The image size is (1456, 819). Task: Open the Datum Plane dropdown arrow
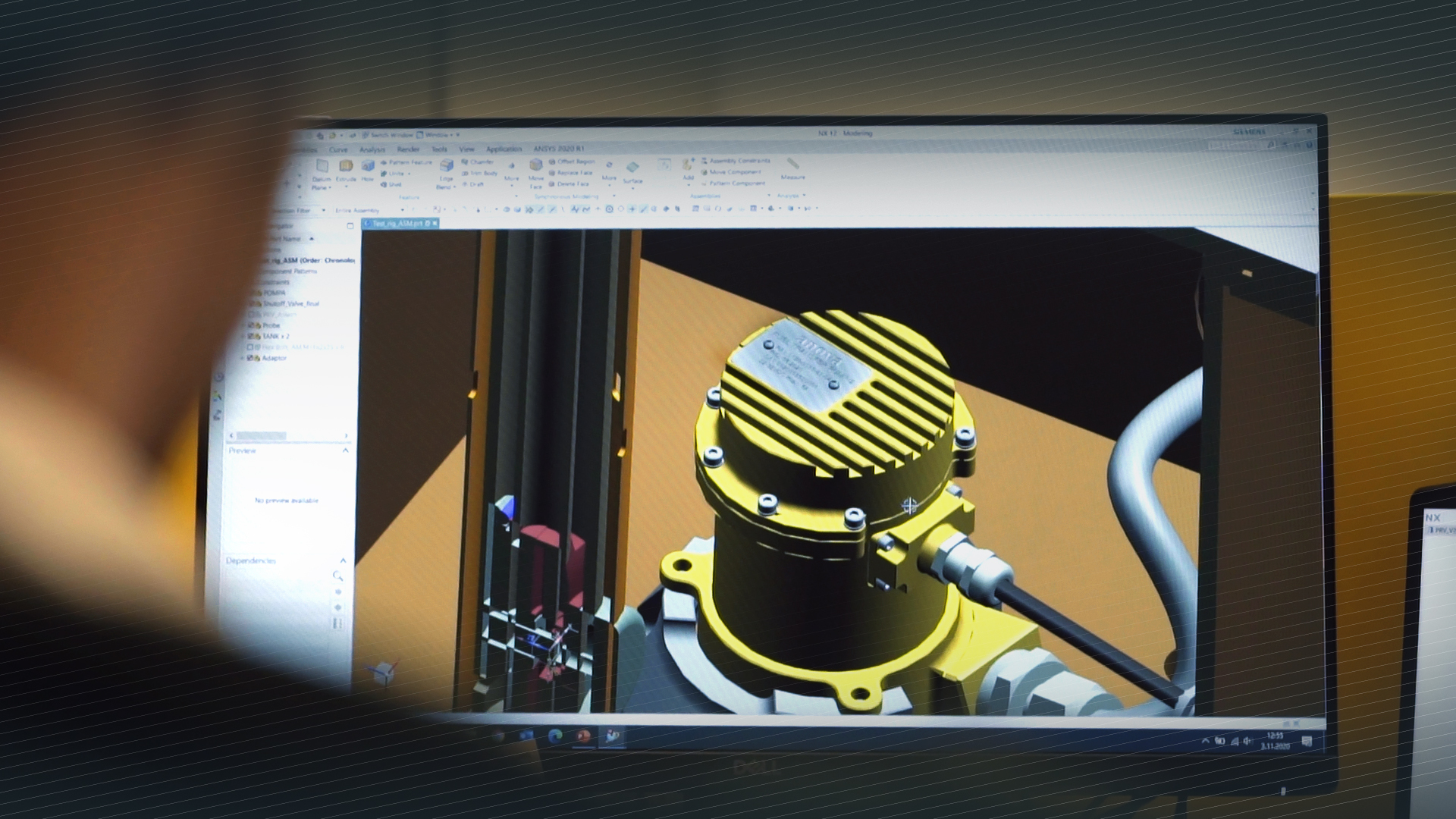tap(331, 187)
